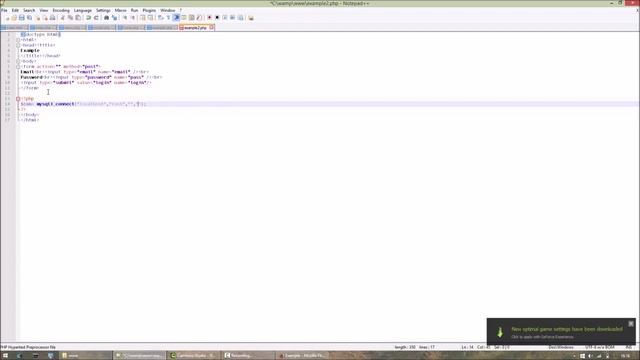The image size is (640, 360).
Task: Open the Plugins menu
Action: [149, 10]
